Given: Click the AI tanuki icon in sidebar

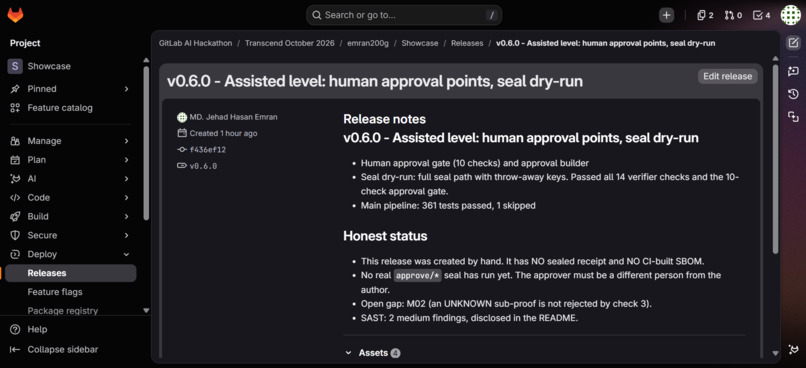Looking at the screenshot, I should click(15, 179).
